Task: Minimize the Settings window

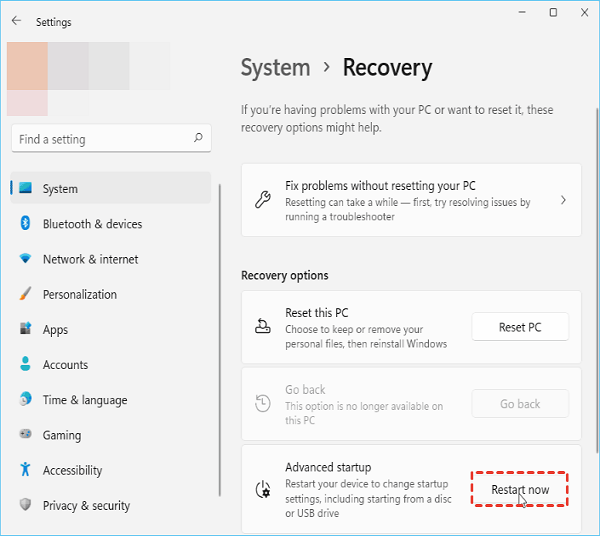Action: 522,12
